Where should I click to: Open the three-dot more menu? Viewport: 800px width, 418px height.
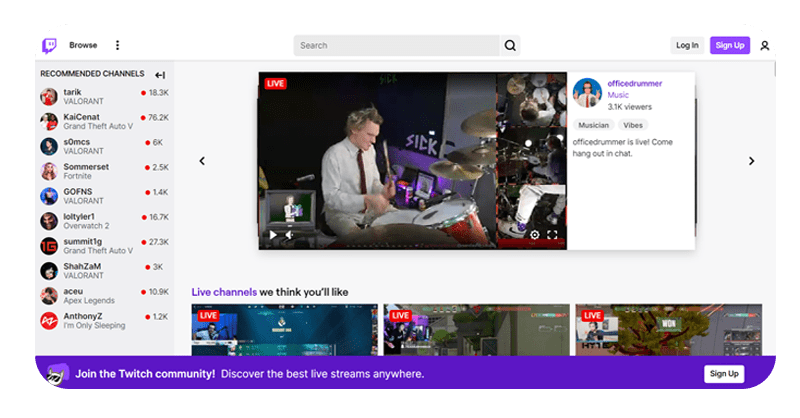(117, 45)
